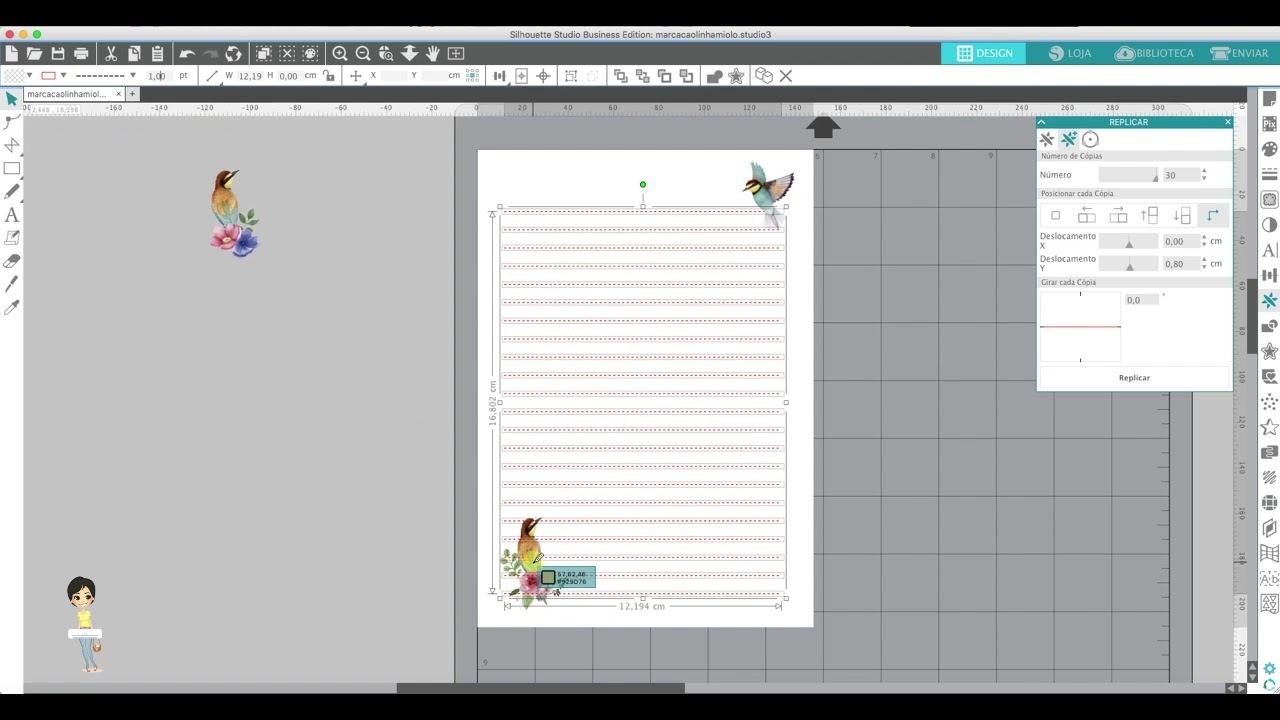Open line color dropdown arrow
Viewport: 1280px width, 720px height.
click(x=63, y=76)
